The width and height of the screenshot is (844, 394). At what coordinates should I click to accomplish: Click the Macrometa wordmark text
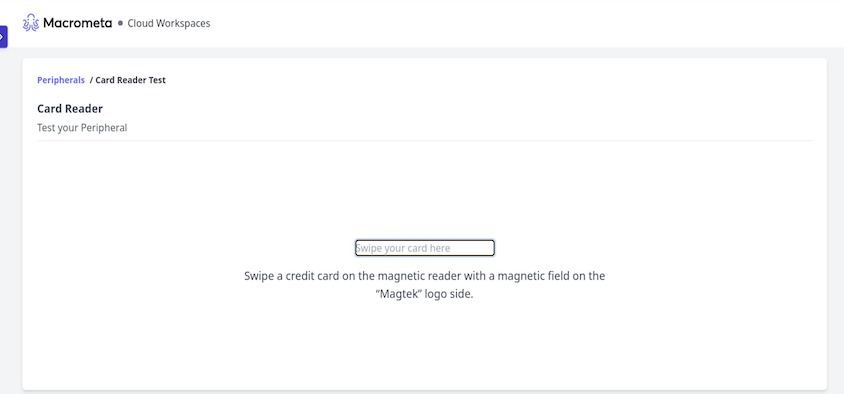[x=78, y=23]
